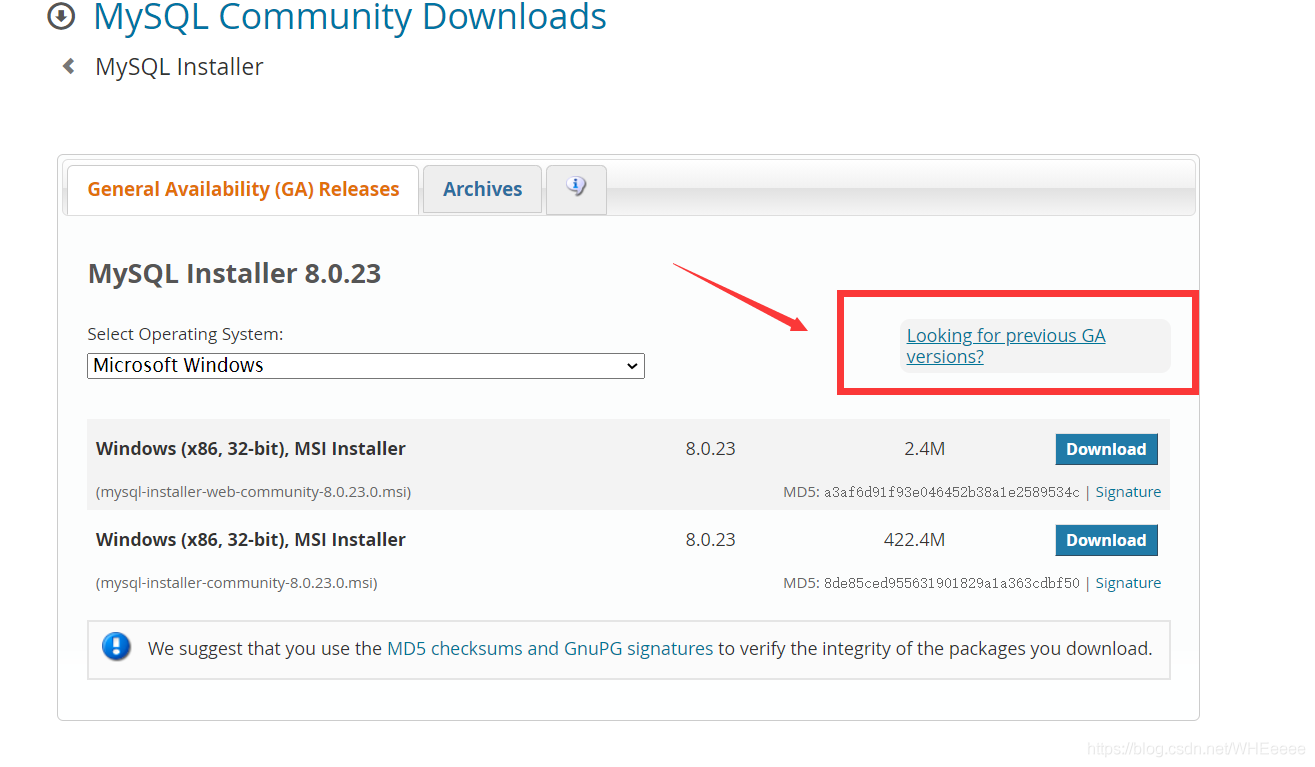The height and width of the screenshot is (767, 1315).
Task: Click the MySQL Installer 8.0.23 heading
Action: [235, 274]
